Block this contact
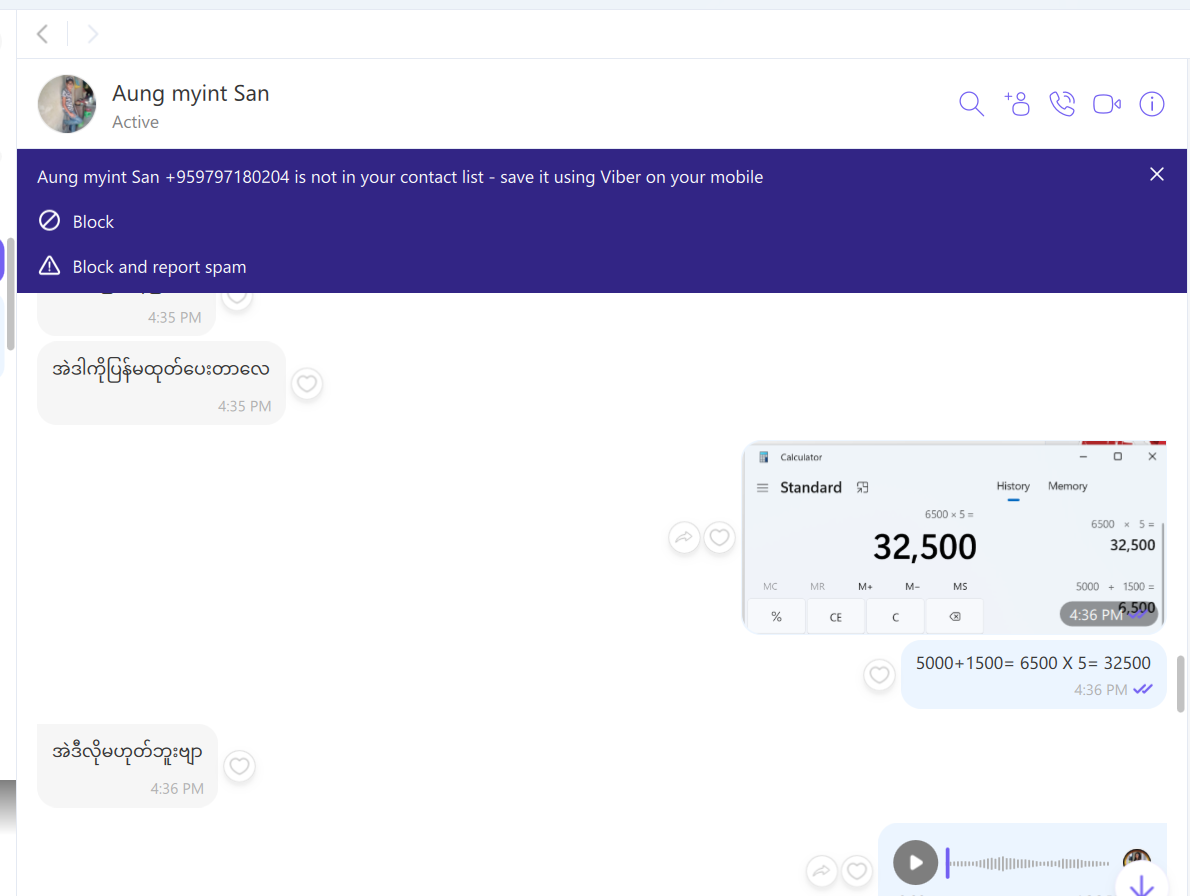Viewport: 1190px width, 896px height. [x=93, y=222]
